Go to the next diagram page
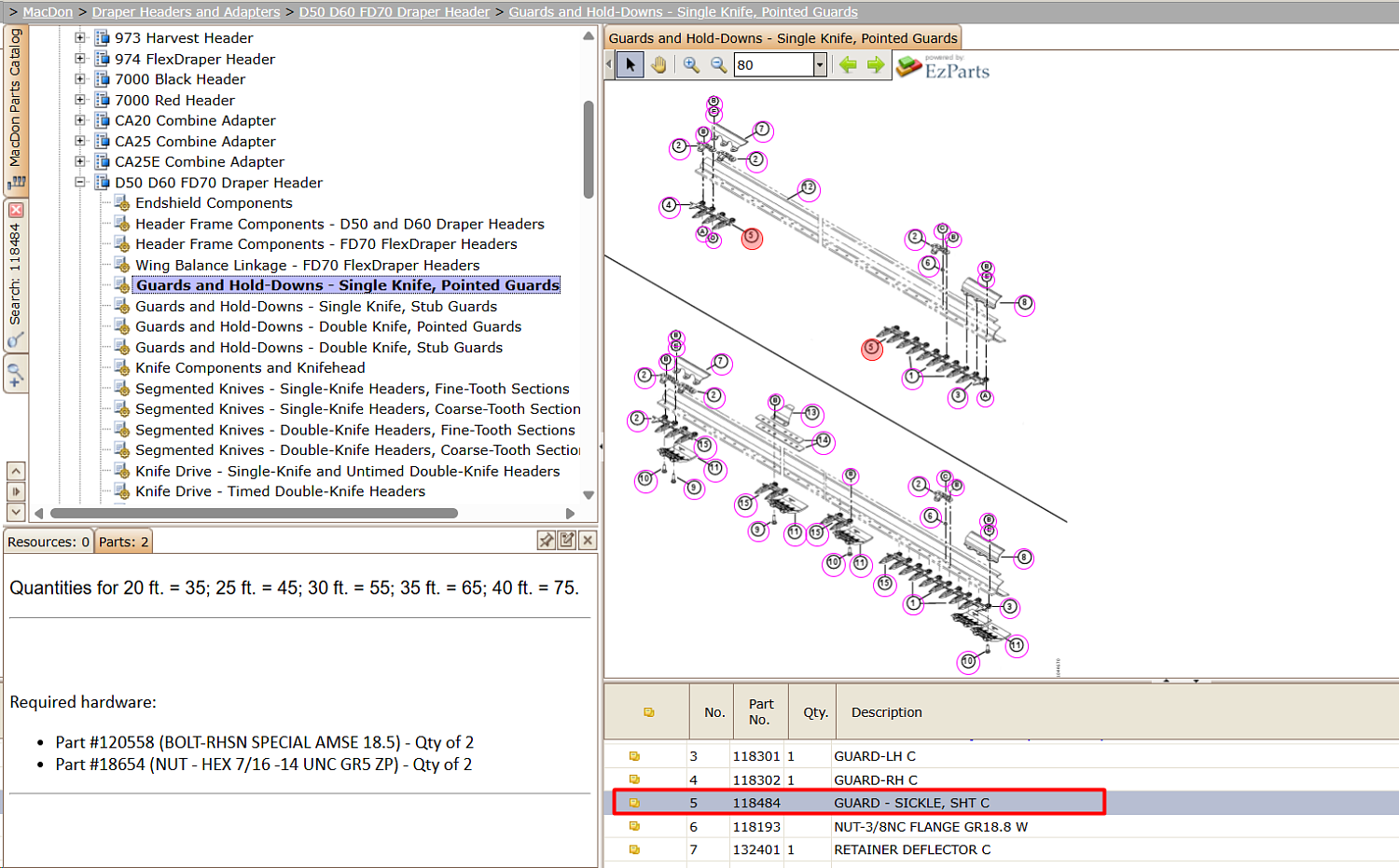 875,64
